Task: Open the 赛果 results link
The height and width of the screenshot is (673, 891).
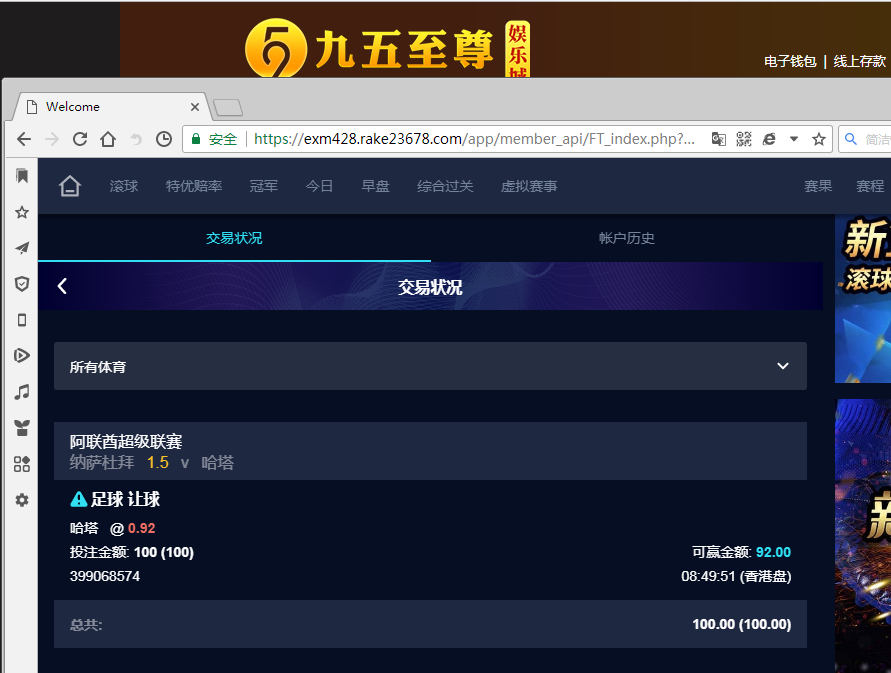Action: click(x=818, y=186)
